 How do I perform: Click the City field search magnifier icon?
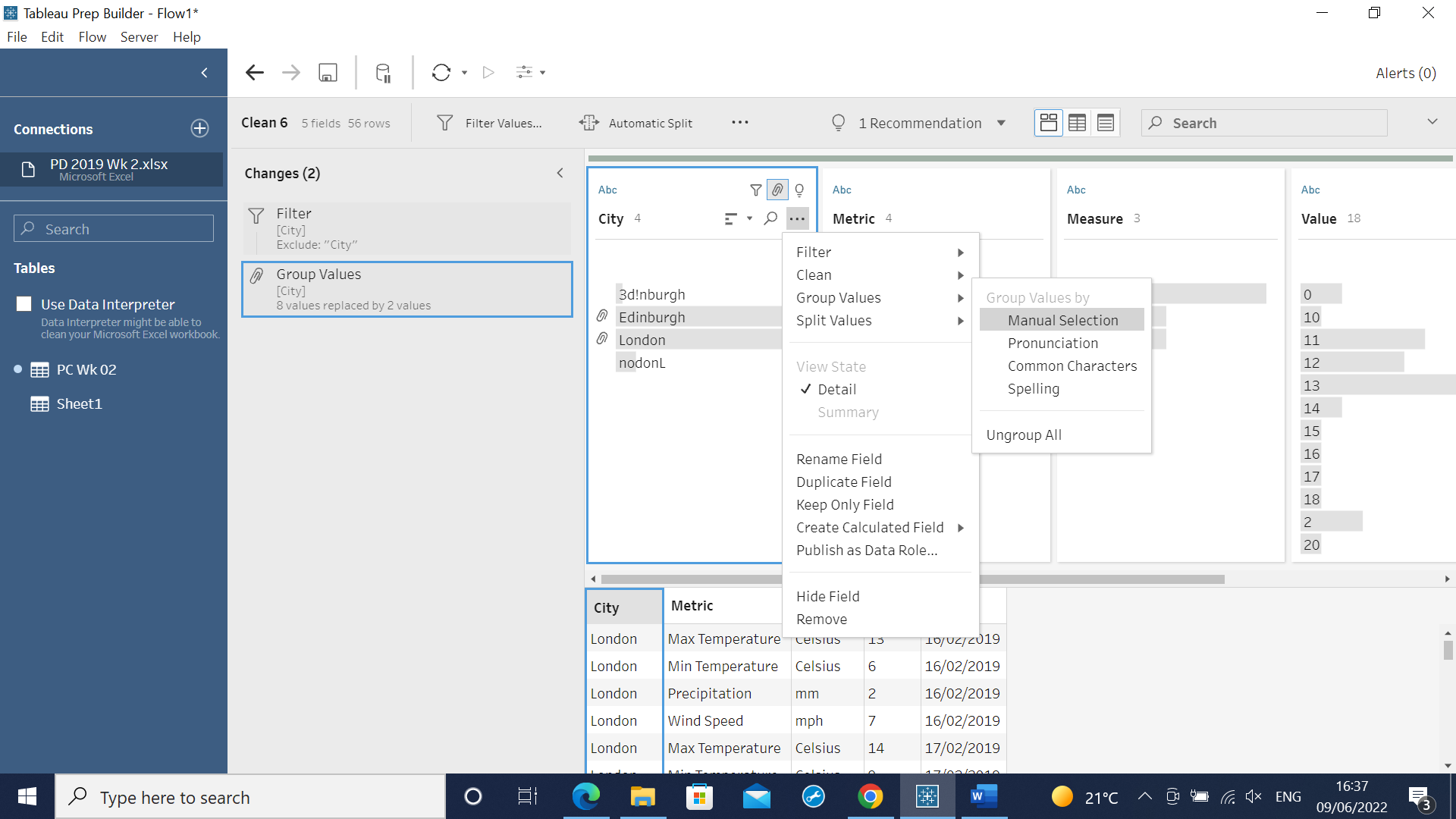(x=770, y=218)
